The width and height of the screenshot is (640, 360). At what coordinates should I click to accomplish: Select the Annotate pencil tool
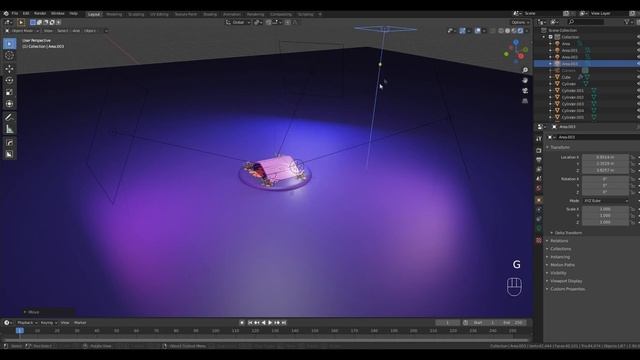[9, 117]
